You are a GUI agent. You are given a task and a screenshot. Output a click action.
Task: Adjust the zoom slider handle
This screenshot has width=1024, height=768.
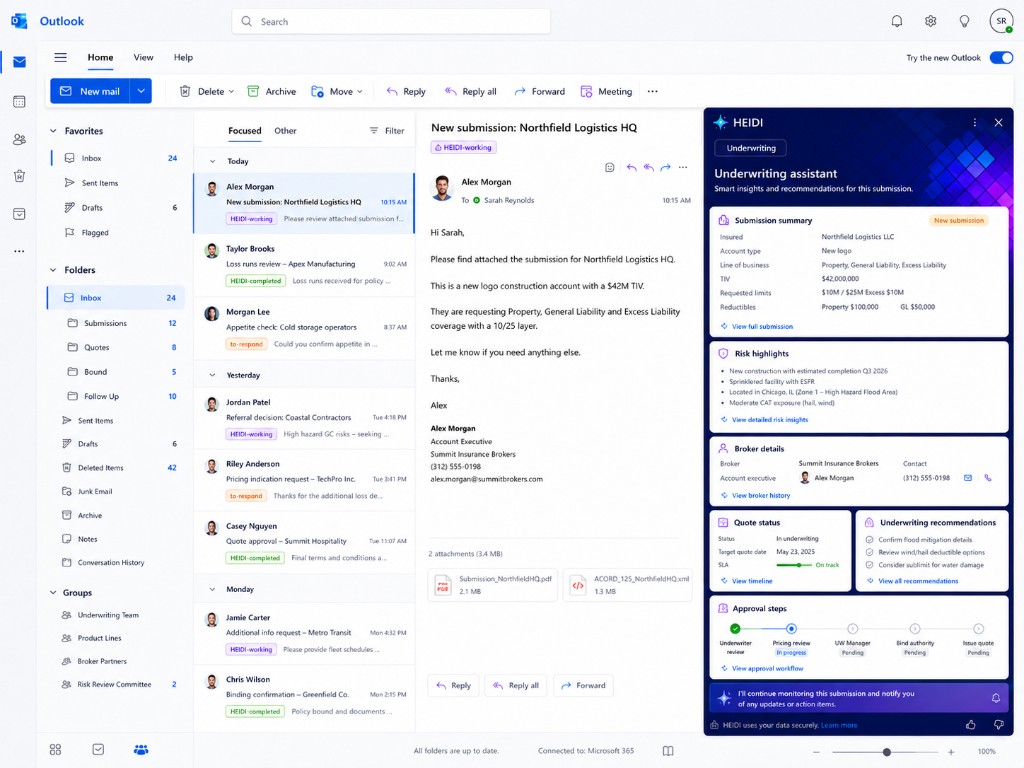pos(887,752)
